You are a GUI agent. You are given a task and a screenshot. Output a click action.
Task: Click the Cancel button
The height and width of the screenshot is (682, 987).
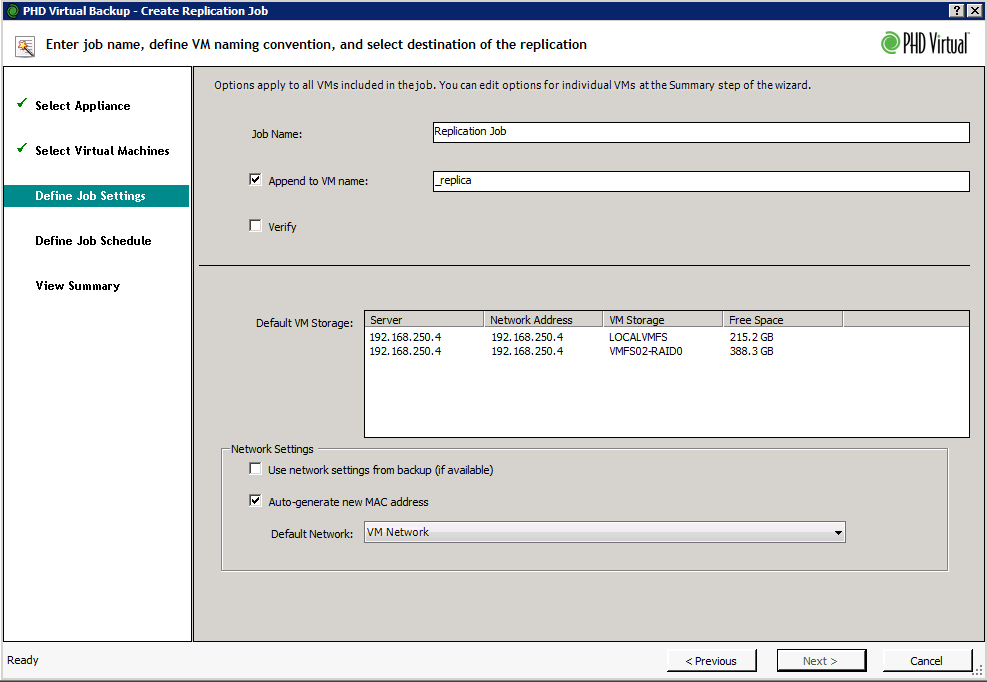pos(927,661)
